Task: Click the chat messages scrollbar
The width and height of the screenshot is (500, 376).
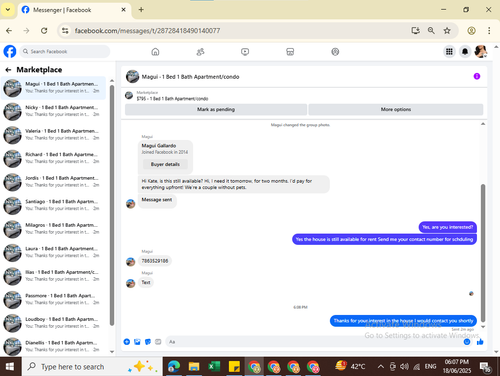Action: (483, 253)
